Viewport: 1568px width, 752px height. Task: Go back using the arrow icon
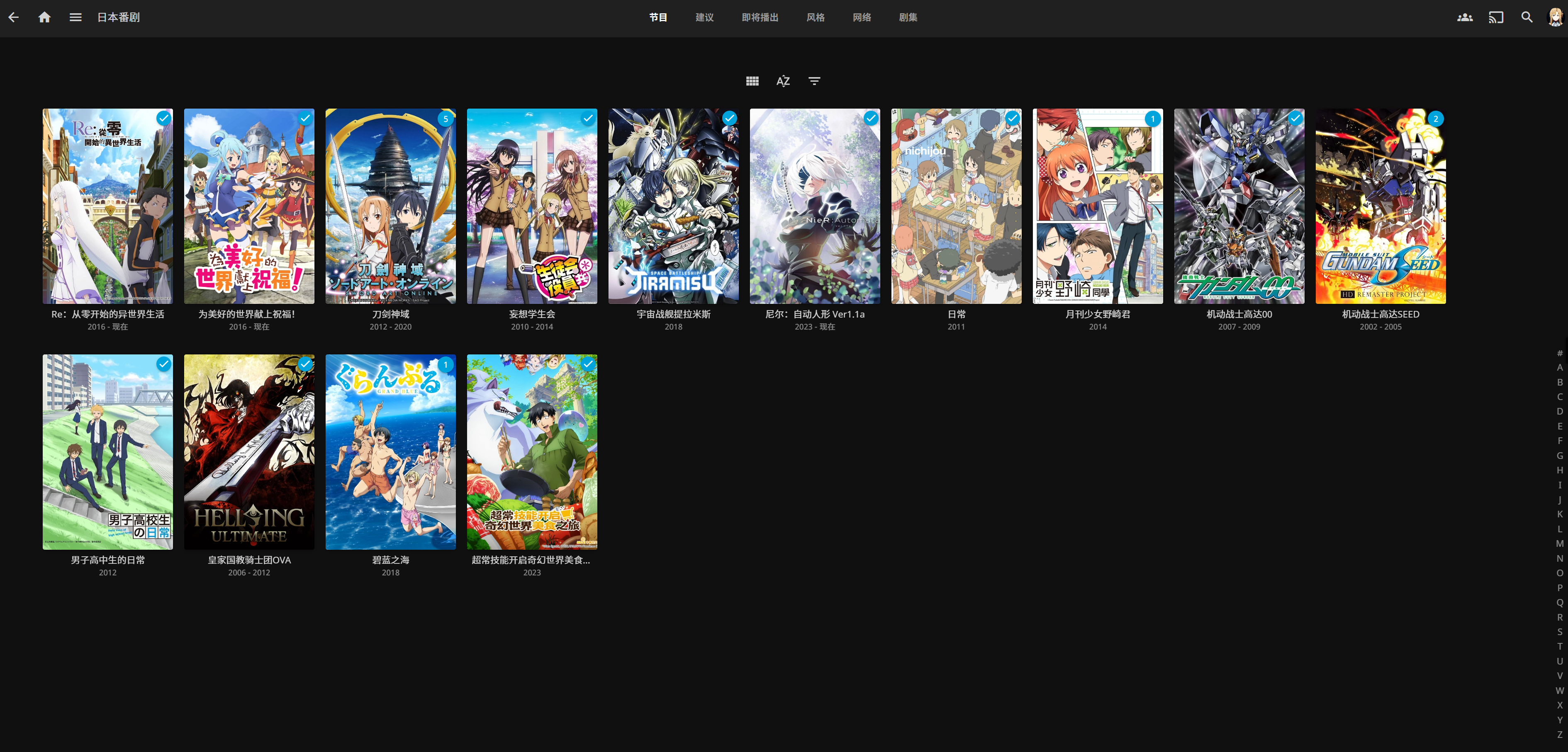(13, 17)
